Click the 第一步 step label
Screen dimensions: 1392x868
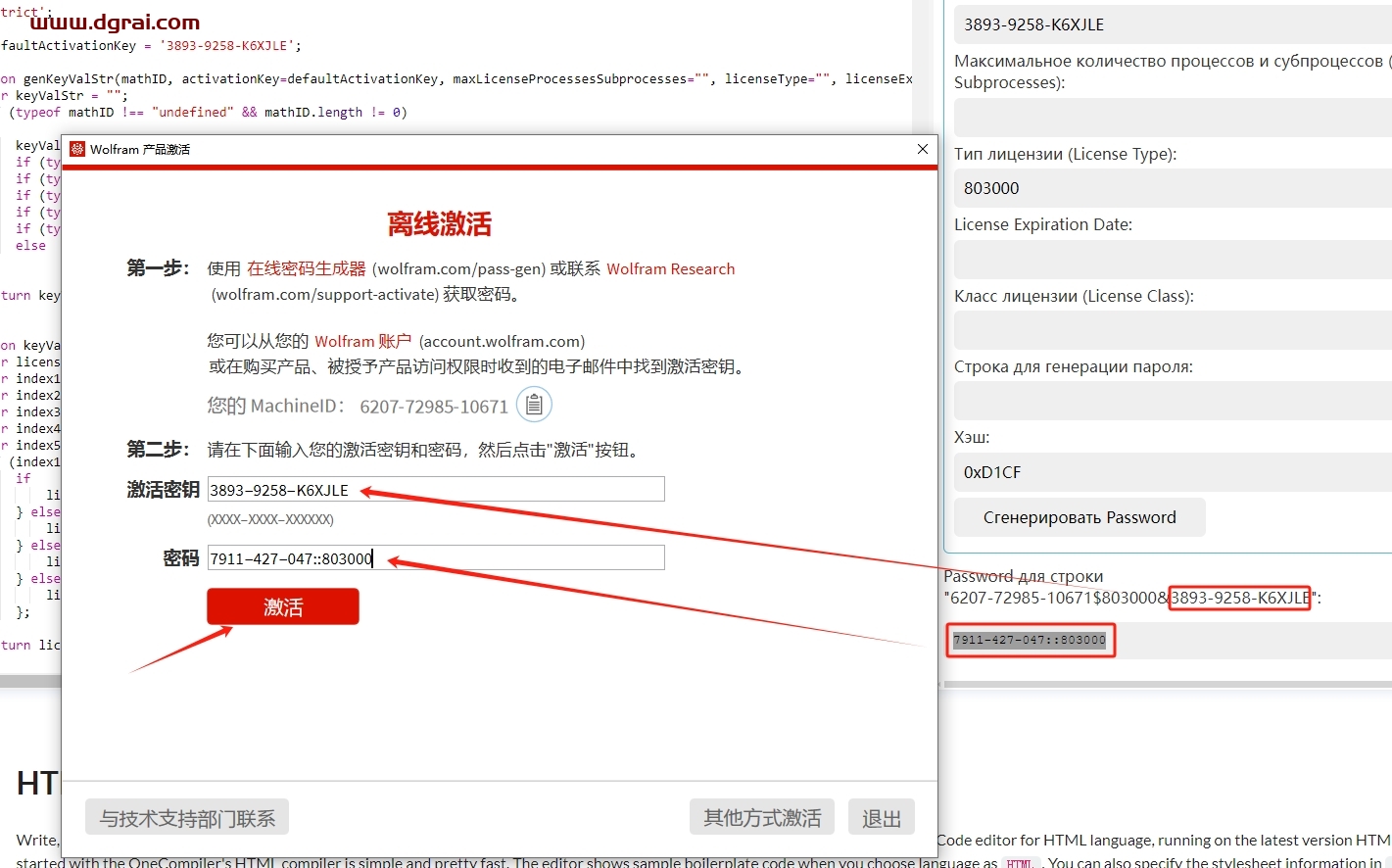pyautogui.click(x=157, y=268)
